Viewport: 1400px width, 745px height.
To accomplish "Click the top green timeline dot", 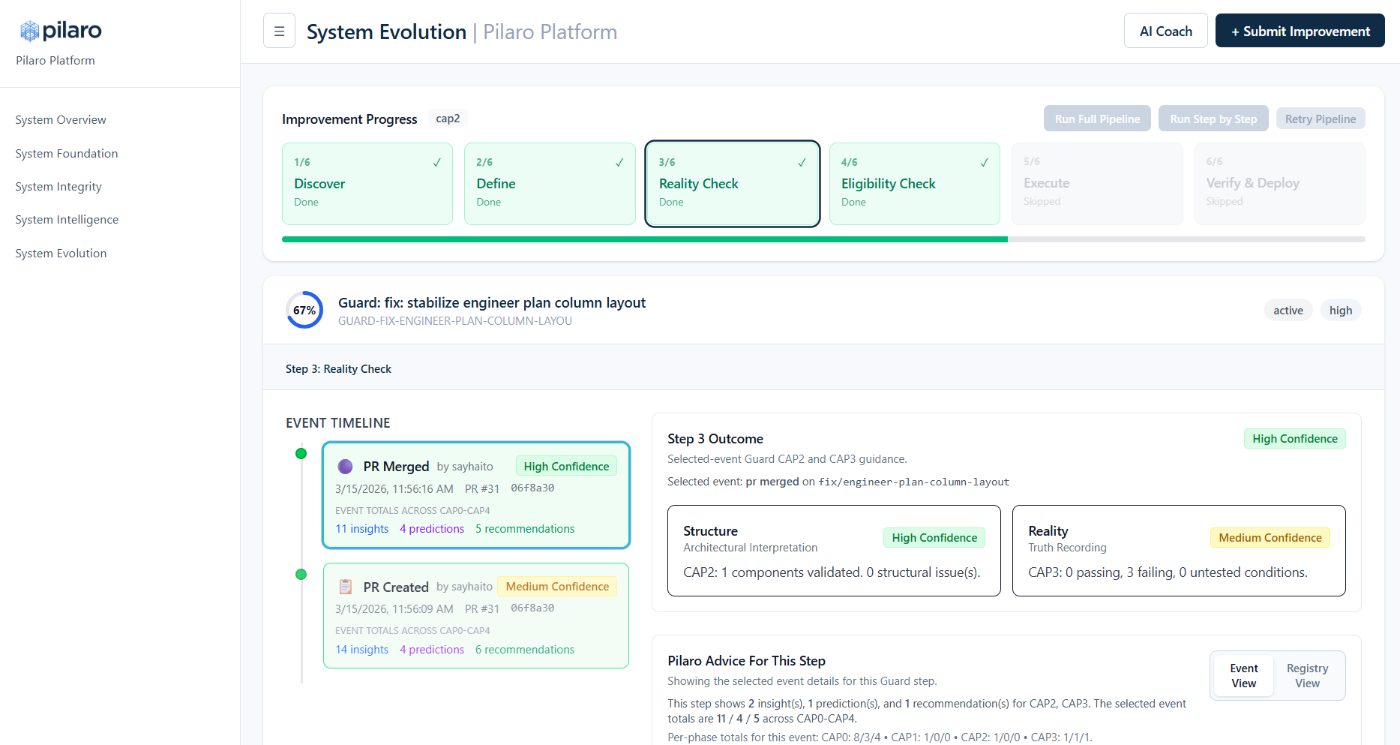I will (x=301, y=454).
